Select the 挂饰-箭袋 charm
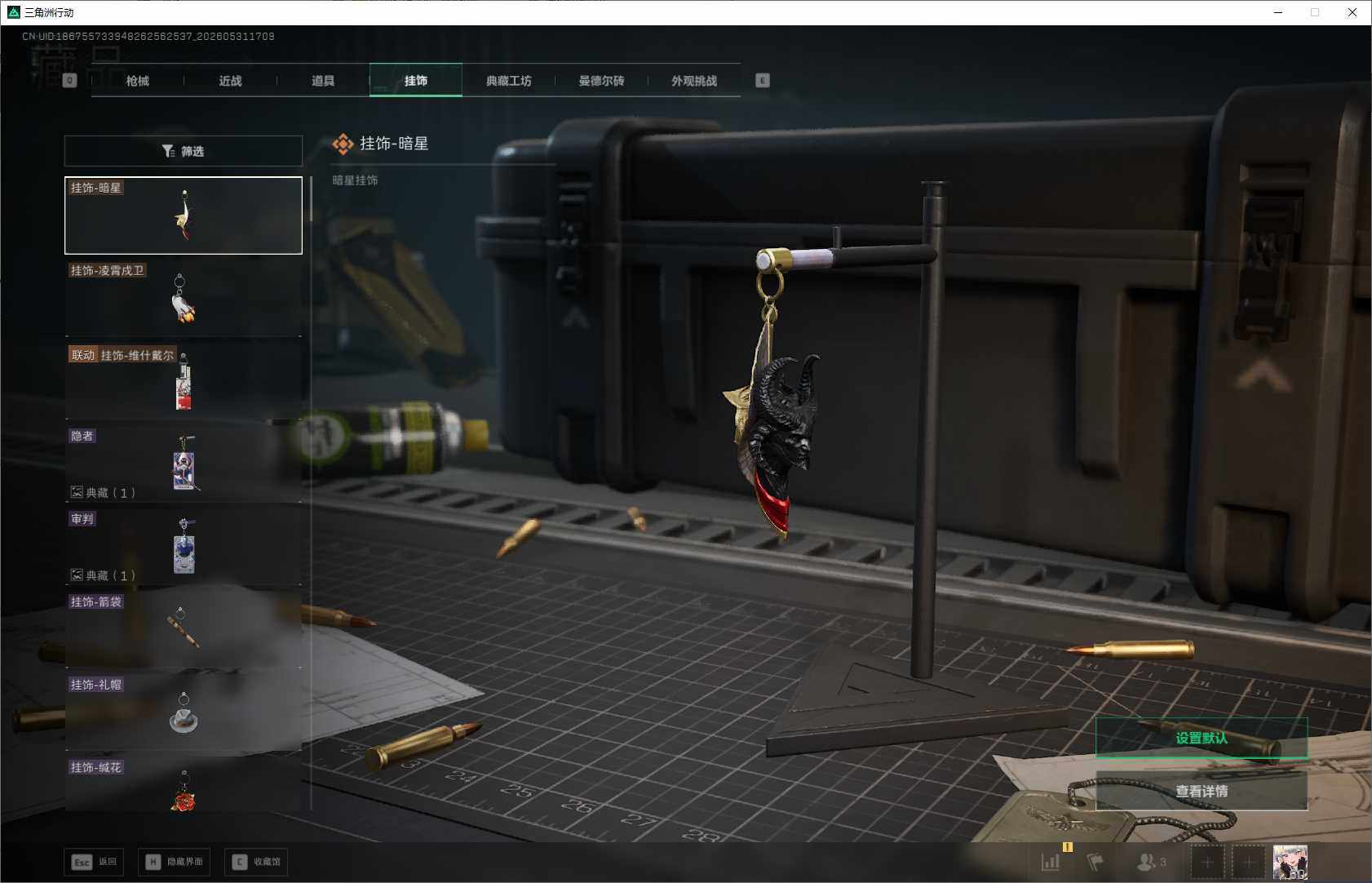The image size is (1372, 883). 184,630
